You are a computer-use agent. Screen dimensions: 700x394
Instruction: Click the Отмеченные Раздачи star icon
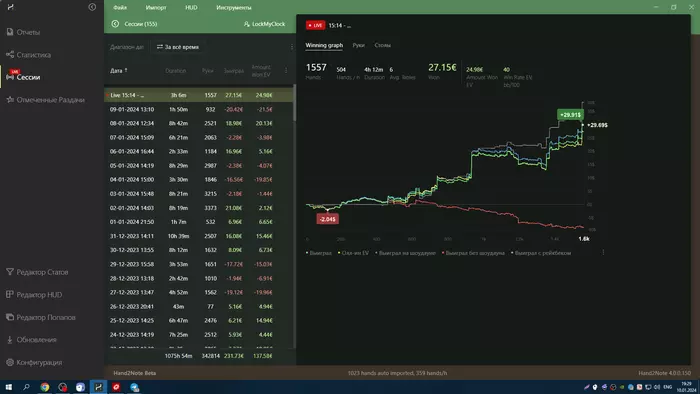[10, 100]
